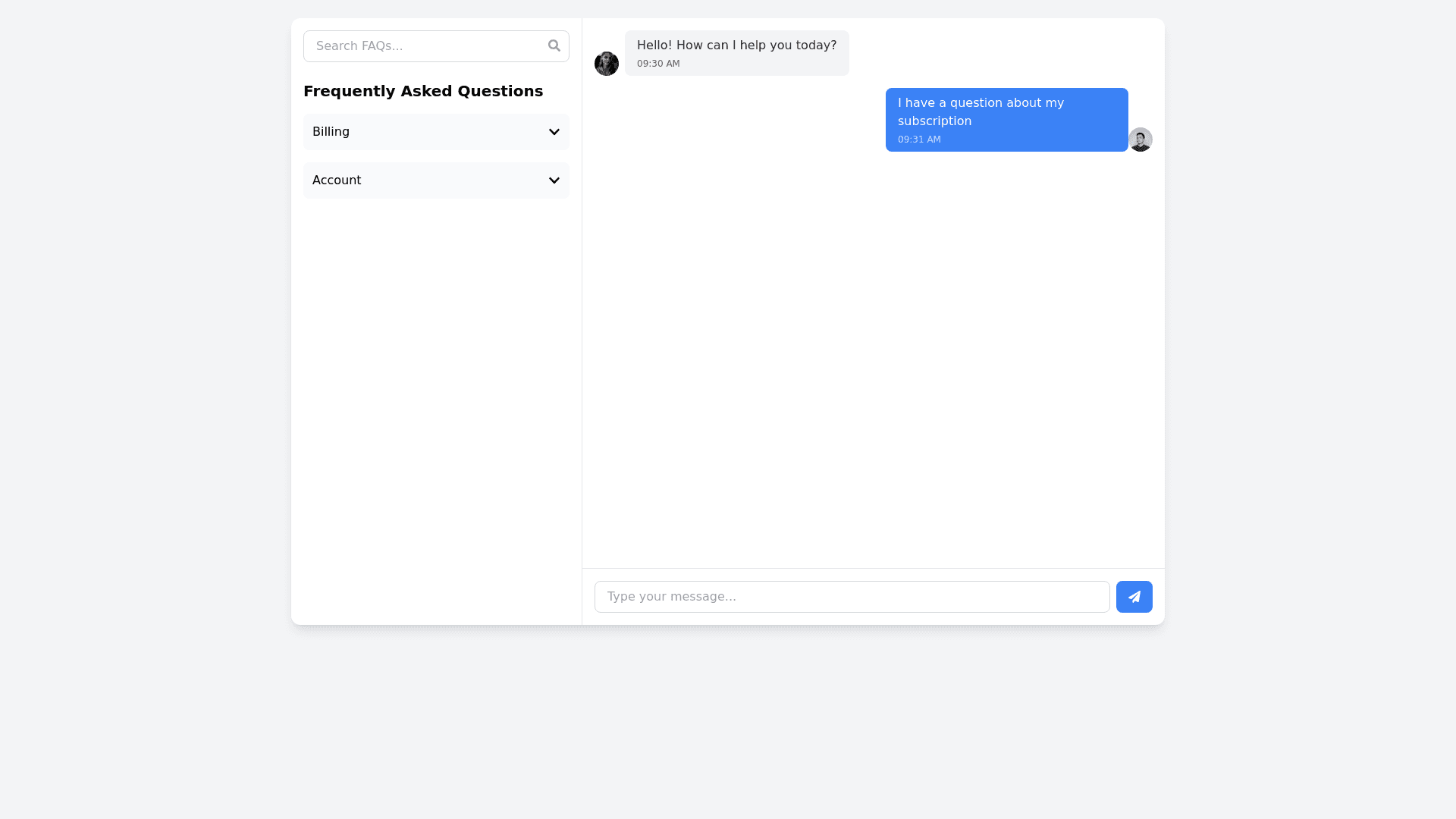This screenshot has height=819, width=1456.
Task: Send the message with paper plane icon
Action: (1134, 597)
